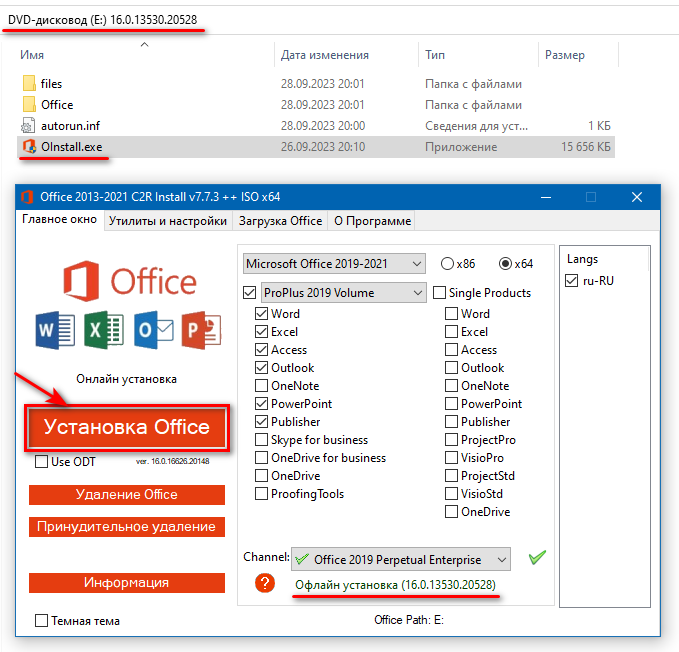Uncheck Outlook in the ProPlus list

pos(262,368)
